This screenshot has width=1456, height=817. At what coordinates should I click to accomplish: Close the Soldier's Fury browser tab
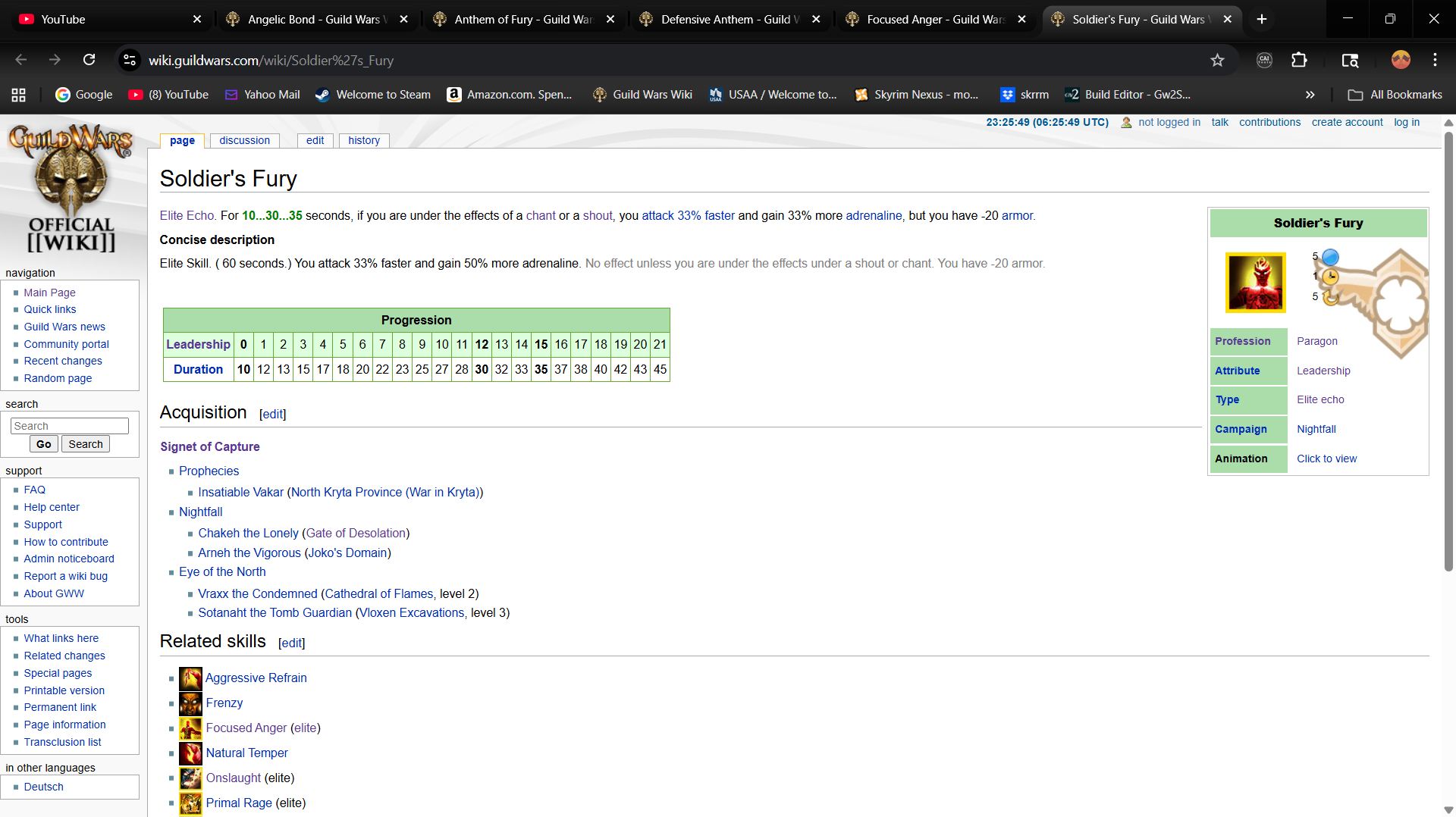(1228, 19)
